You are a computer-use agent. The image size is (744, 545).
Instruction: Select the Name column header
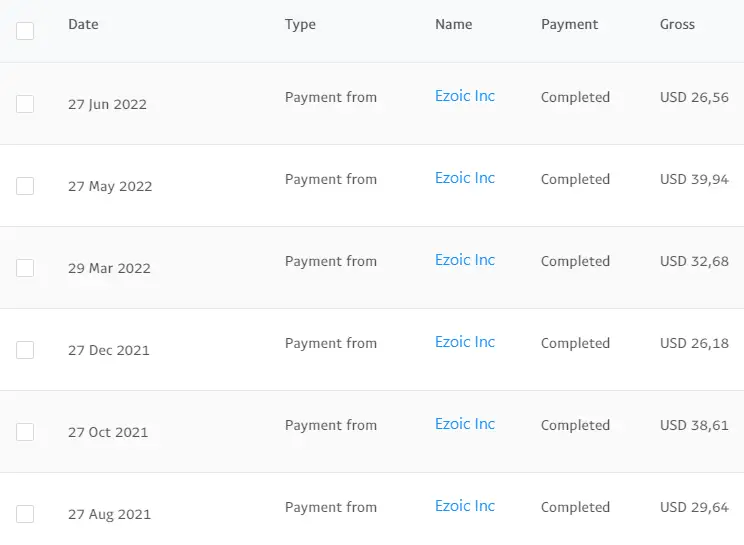point(454,24)
